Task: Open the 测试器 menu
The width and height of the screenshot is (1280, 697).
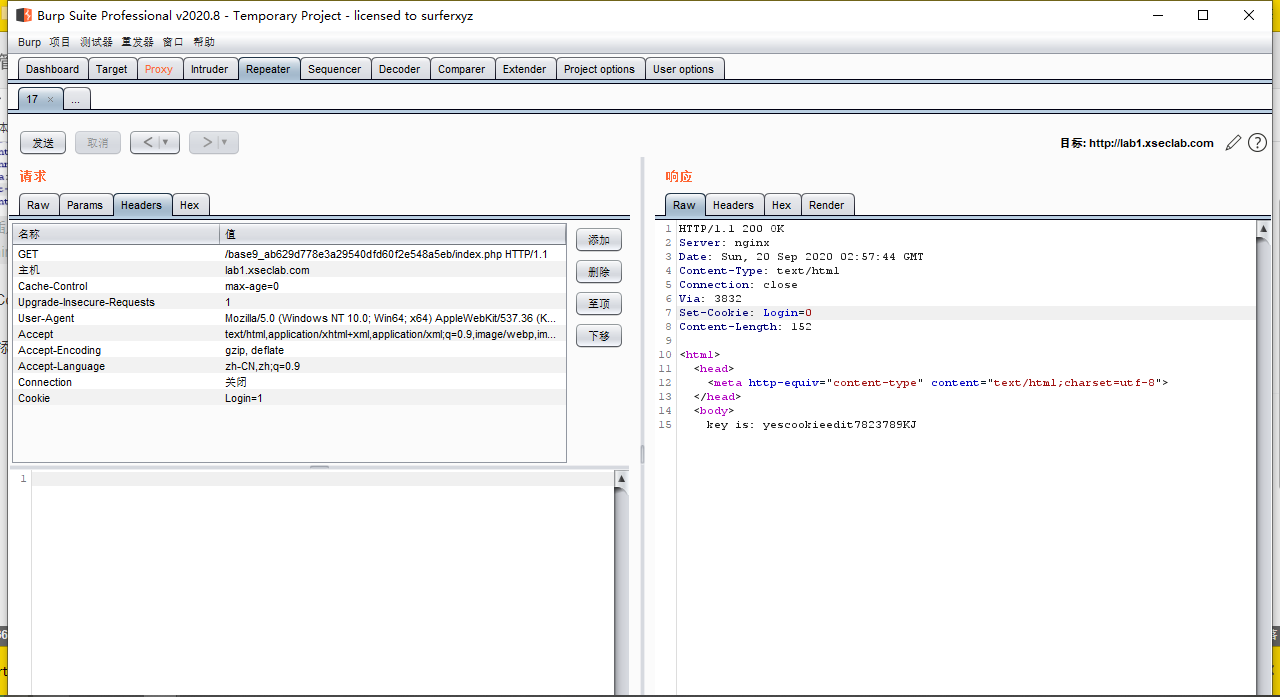Action: click(96, 42)
